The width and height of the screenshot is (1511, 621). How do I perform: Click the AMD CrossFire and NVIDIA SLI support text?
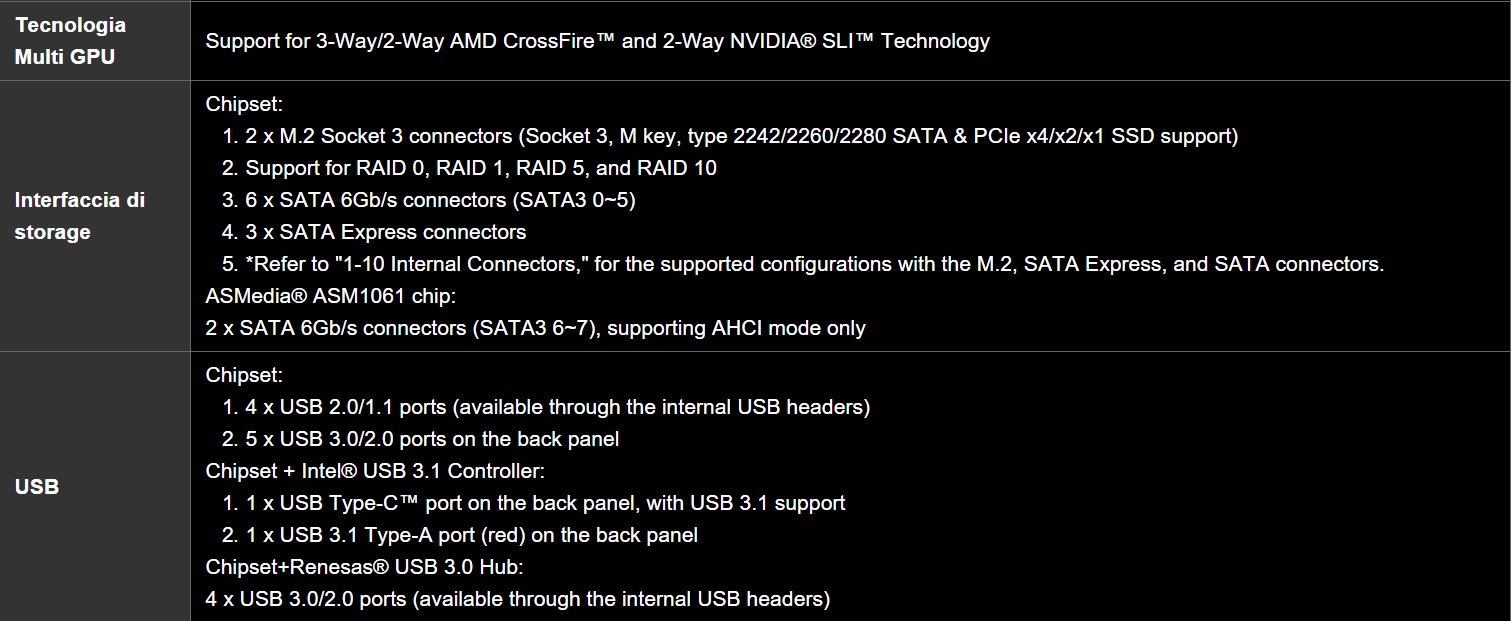(597, 41)
